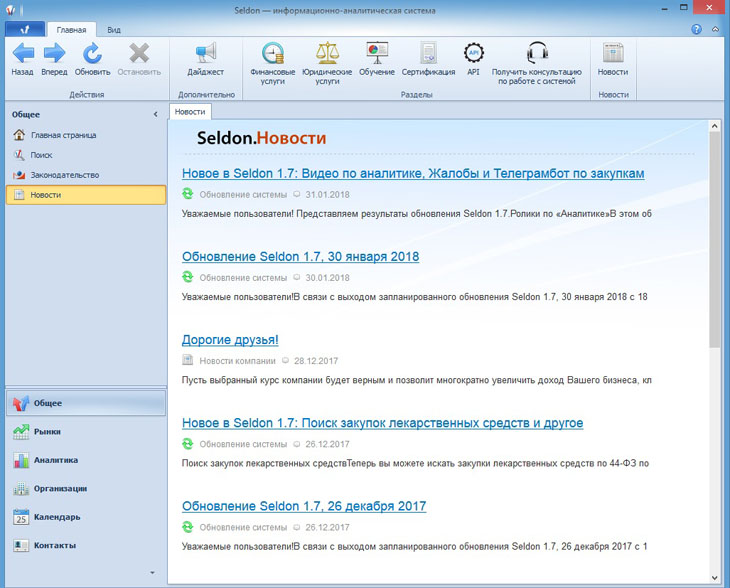730x588 pixels.
Task: Open the Дорогие друзья! article
Action: coord(230,340)
